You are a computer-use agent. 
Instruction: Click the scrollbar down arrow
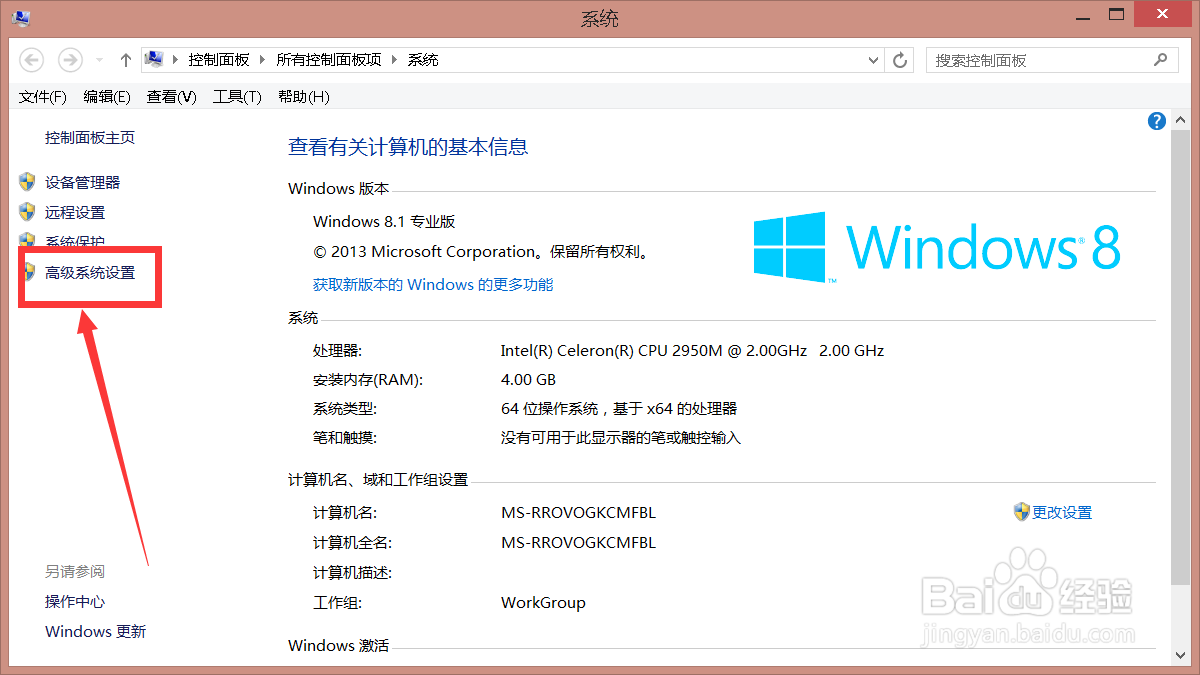tap(1182, 655)
